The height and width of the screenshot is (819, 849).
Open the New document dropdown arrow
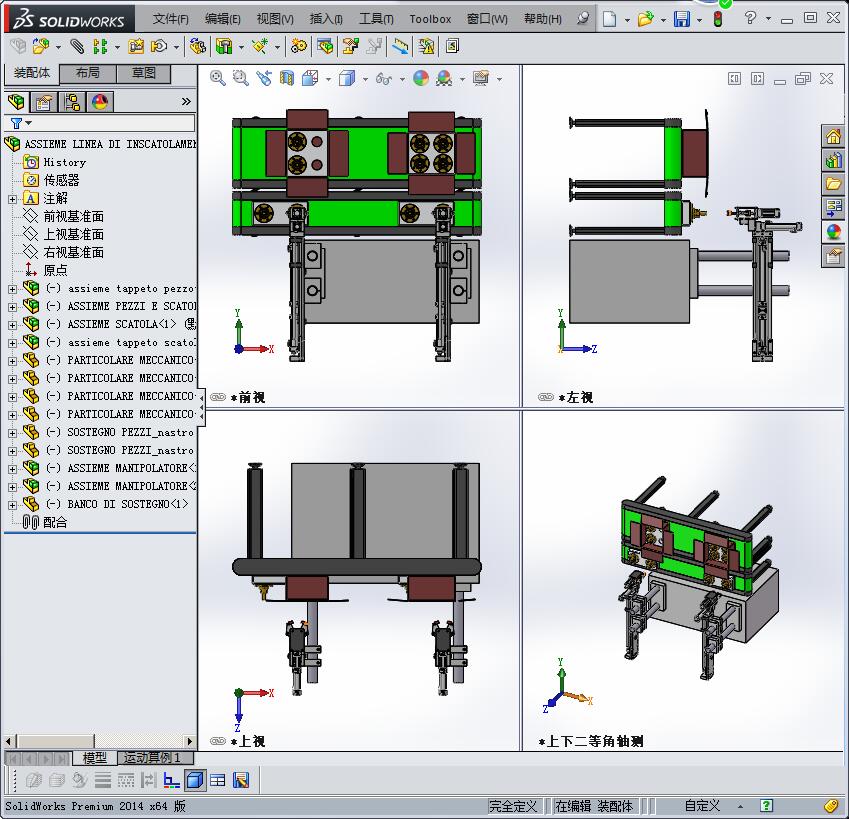point(627,20)
